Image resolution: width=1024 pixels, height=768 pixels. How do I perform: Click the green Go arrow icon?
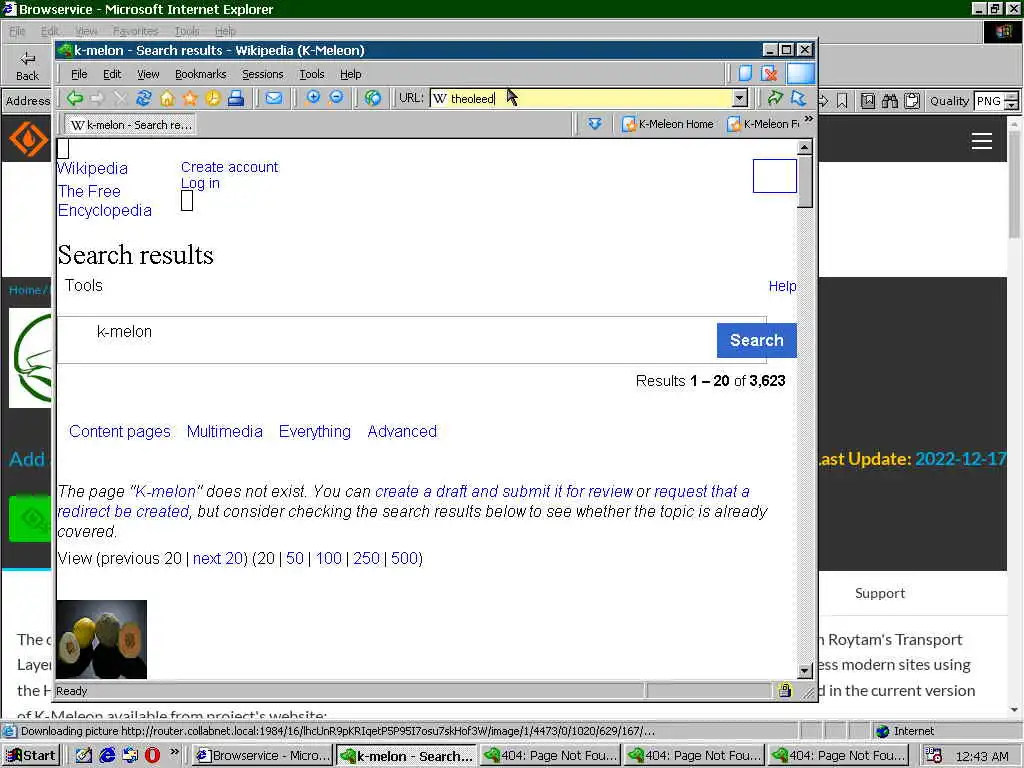point(775,98)
